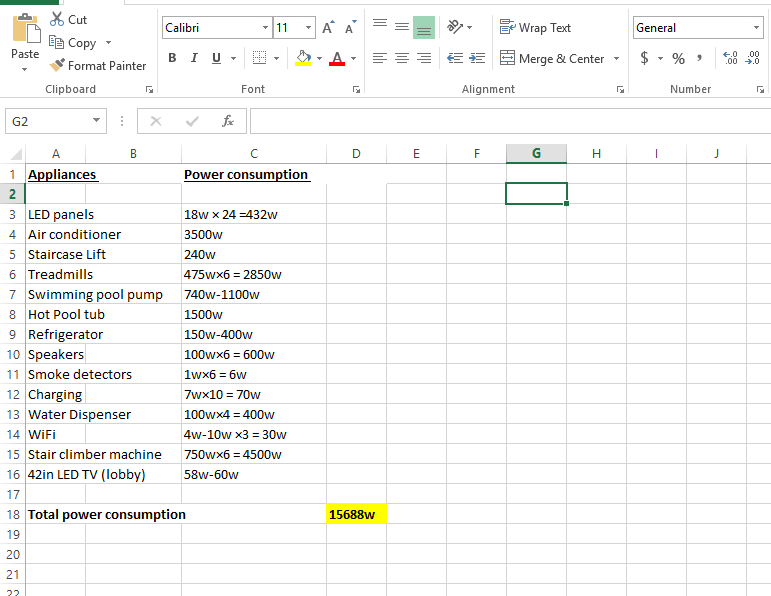Viewport: 771px width, 596px height.
Task: Select cell '42in LED TV (lobby)'
Action: click(87, 475)
